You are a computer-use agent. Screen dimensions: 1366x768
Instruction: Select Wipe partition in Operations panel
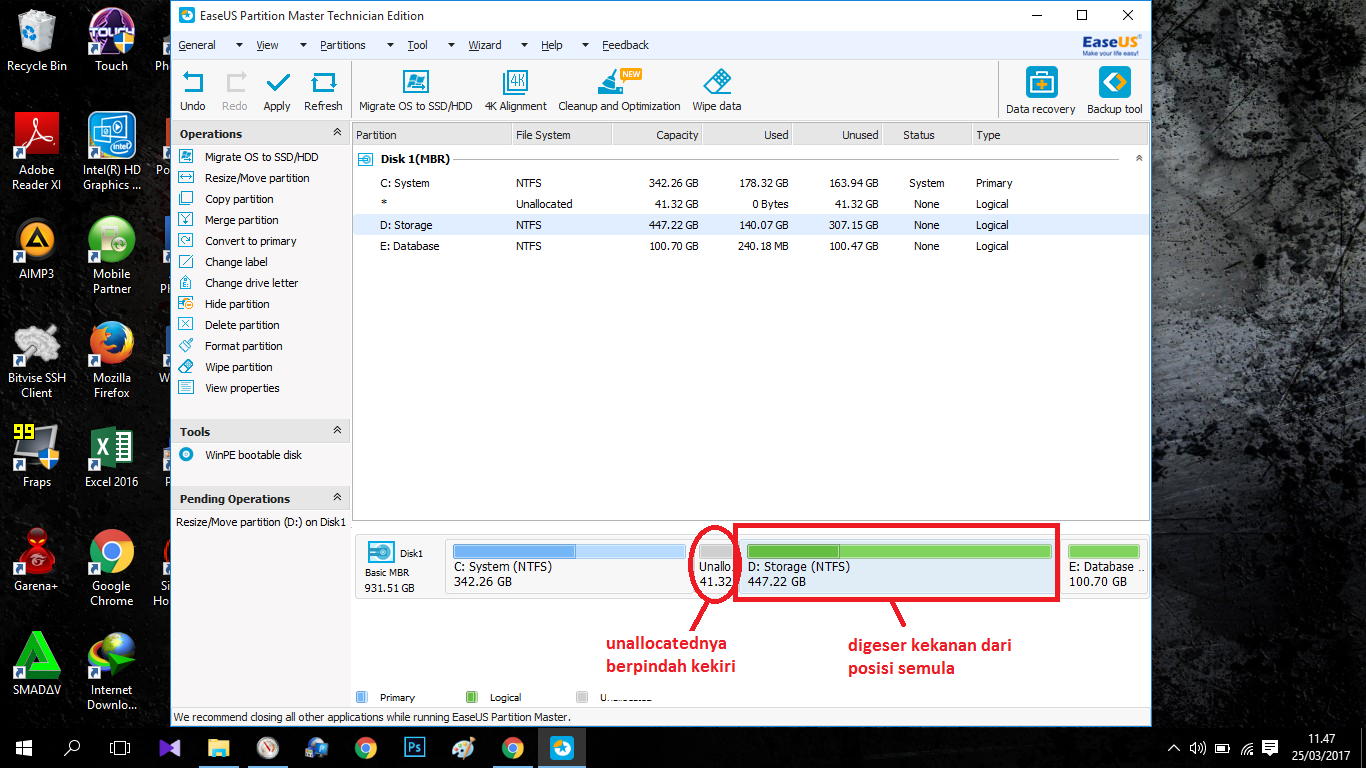point(238,367)
